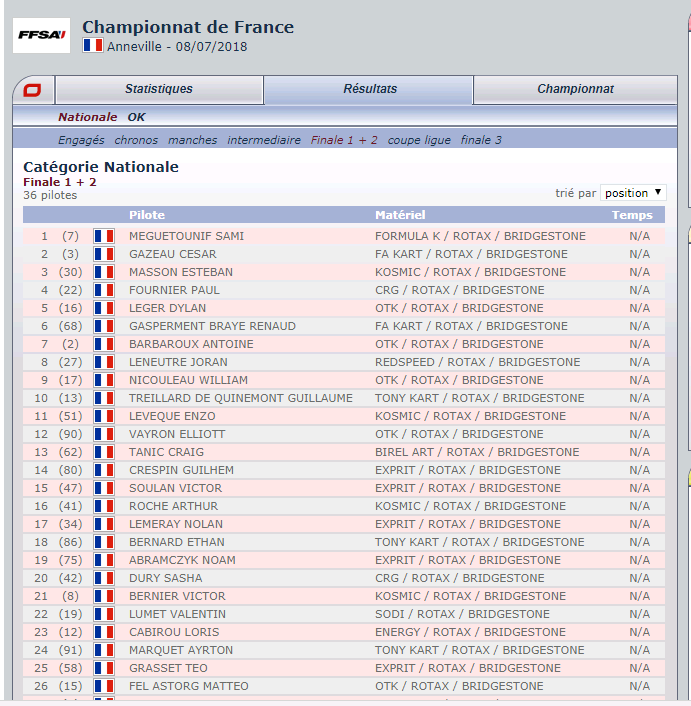Click the flag icon beside Tanic Craig
This screenshot has width=691, height=706.
coord(104,452)
